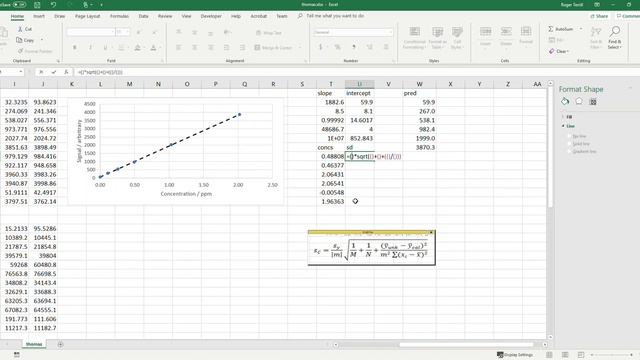Enable Wrap Text

[269, 33]
